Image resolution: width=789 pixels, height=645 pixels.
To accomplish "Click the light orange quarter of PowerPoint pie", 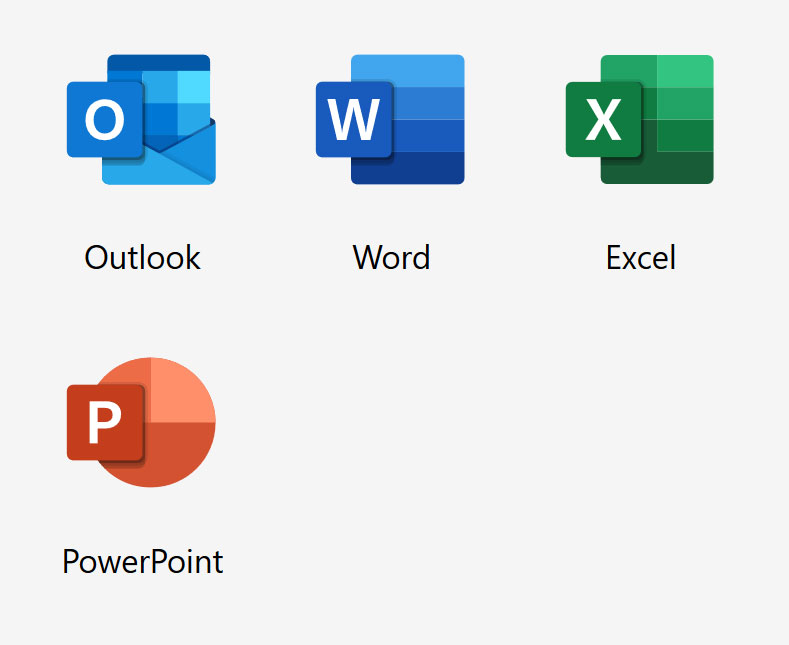I will click(182, 392).
